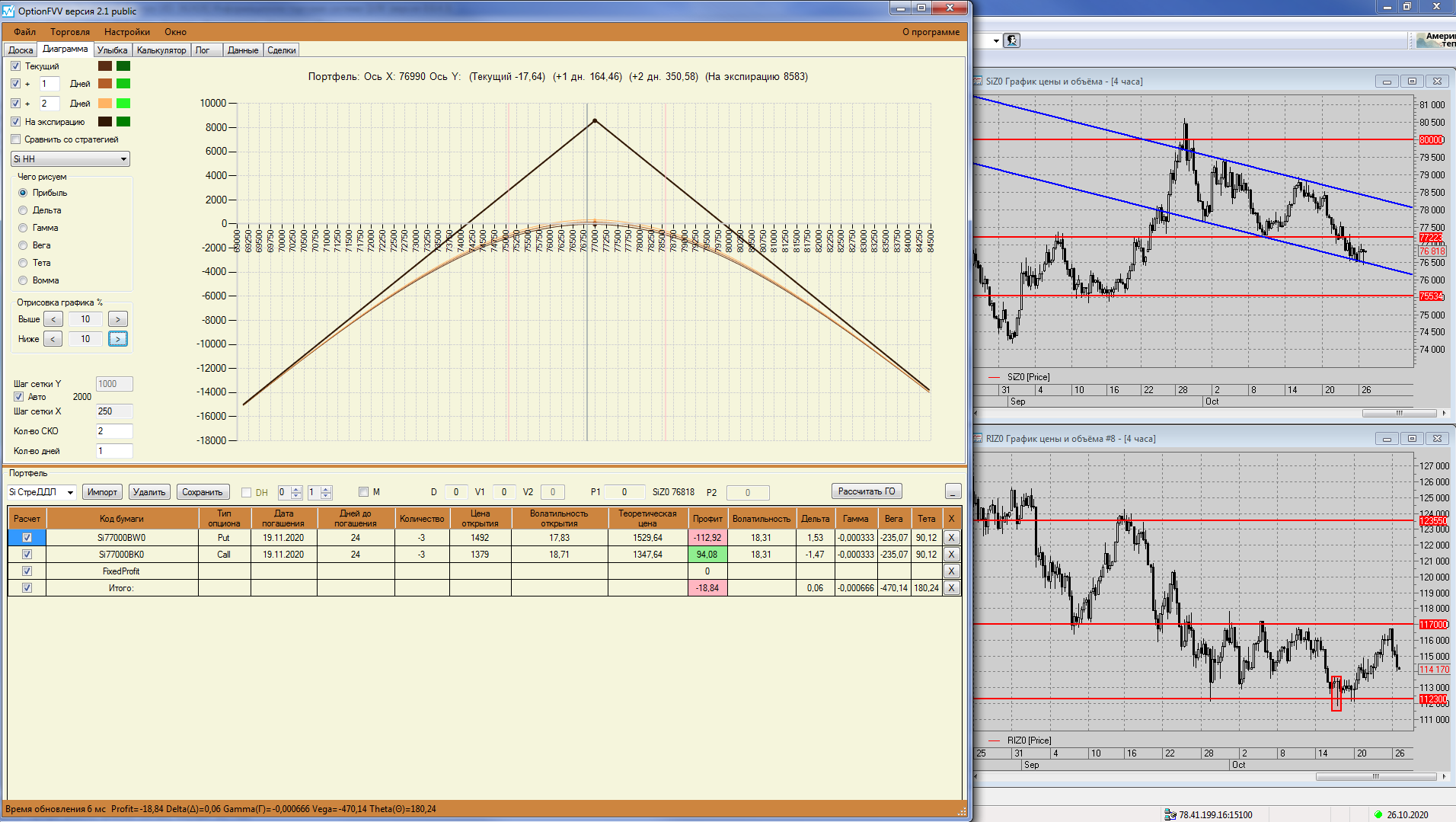Click X button on Итого row

pyautogui.click(x=951, y=588)
